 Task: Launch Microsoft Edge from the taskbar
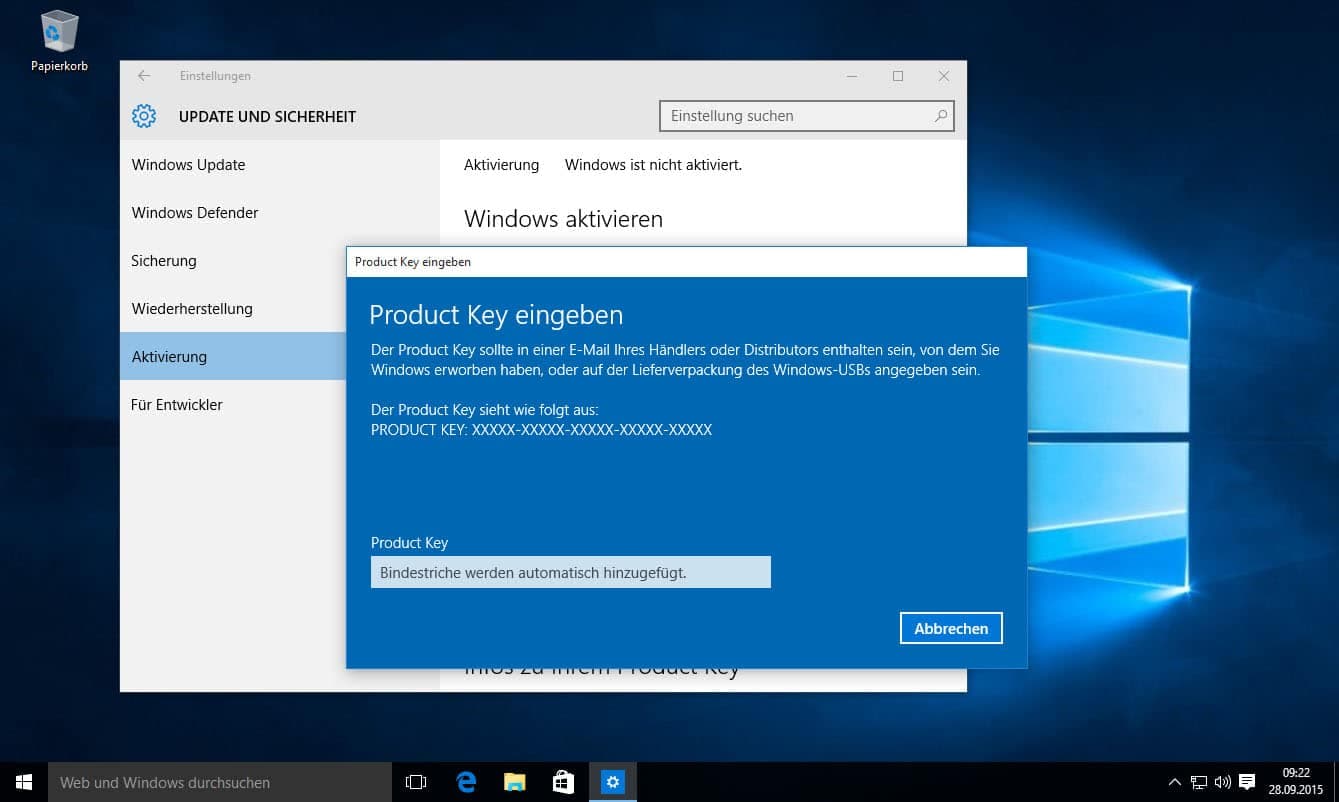[466, 782]
